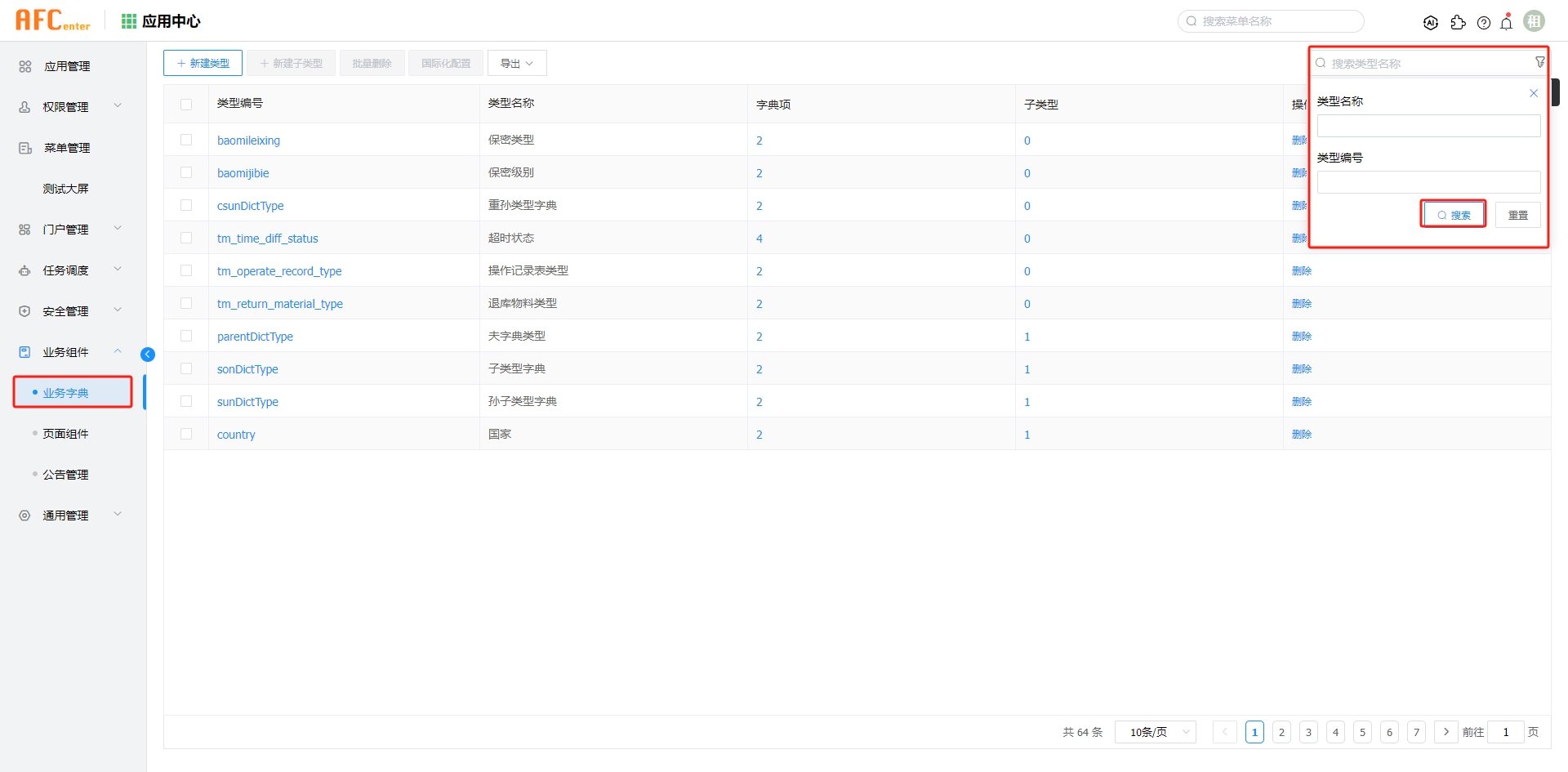Close the filter panel with X
This screenshot has width=1568, height=772.
coord(1534,93)
